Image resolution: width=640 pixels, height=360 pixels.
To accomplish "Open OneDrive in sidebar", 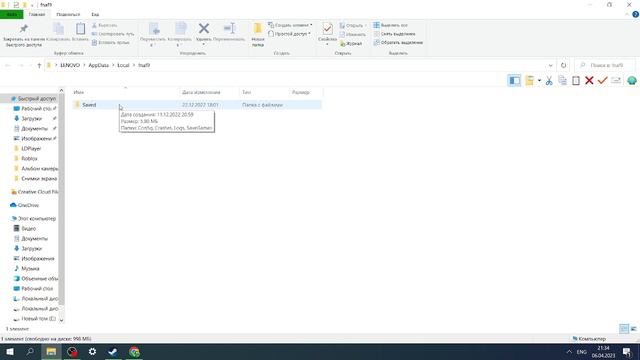I will [x=24, y=205].
